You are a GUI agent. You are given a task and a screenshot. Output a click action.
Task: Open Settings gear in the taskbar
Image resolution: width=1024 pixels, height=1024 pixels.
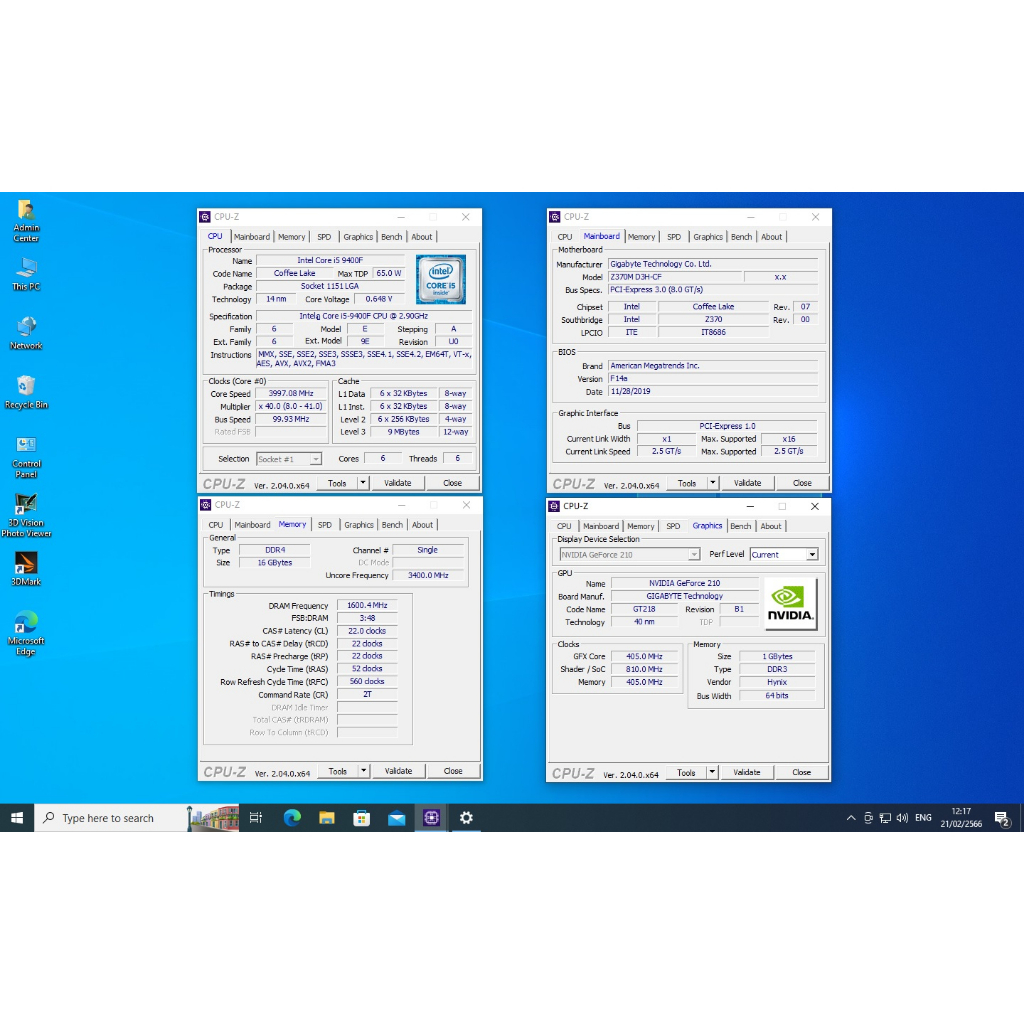pyautogui.click(x=466, y=818)
